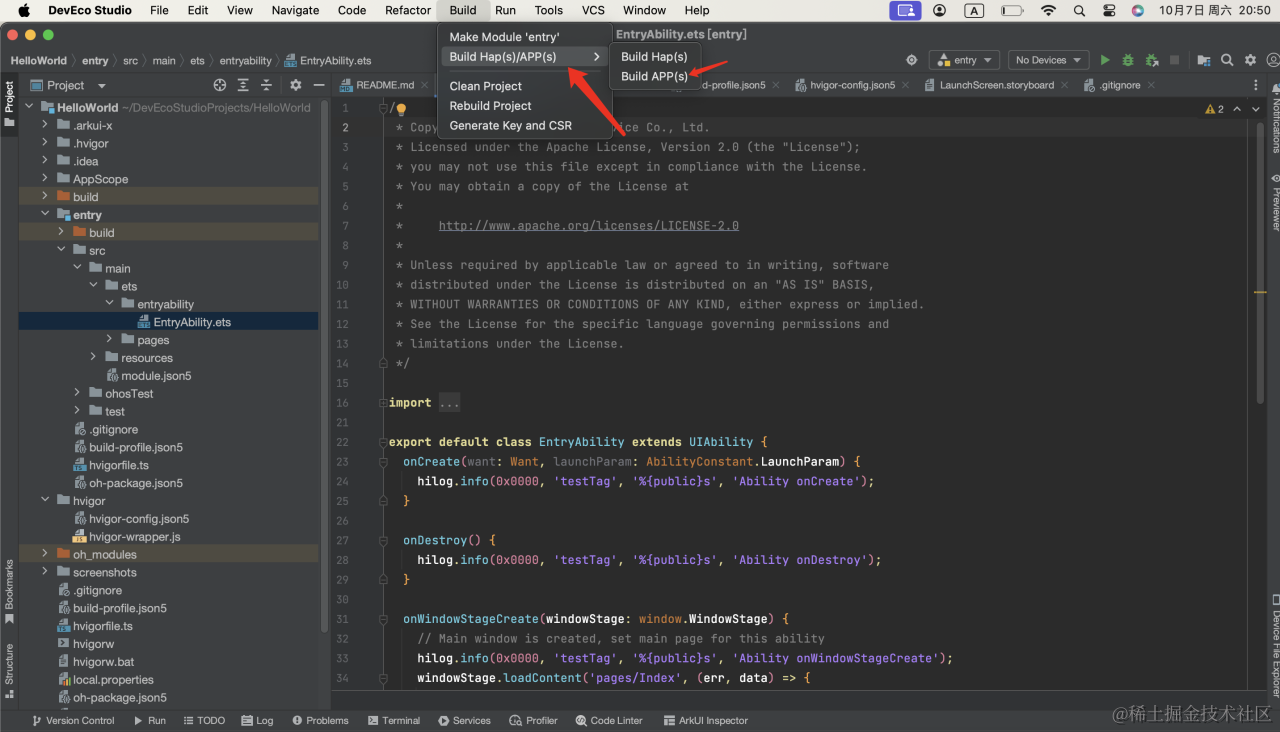Click Expand All icon in Project panel
The width and height of the screenshot is (1280, 732).
coord(243,85)
